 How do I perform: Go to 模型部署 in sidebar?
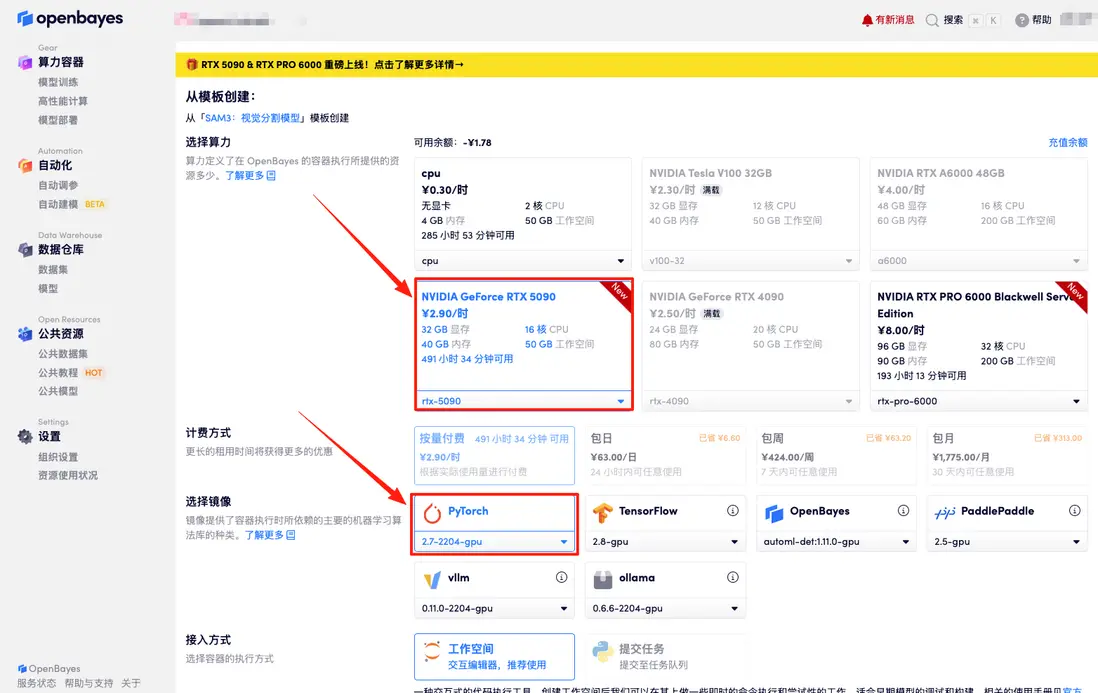[x=58, y=120]
